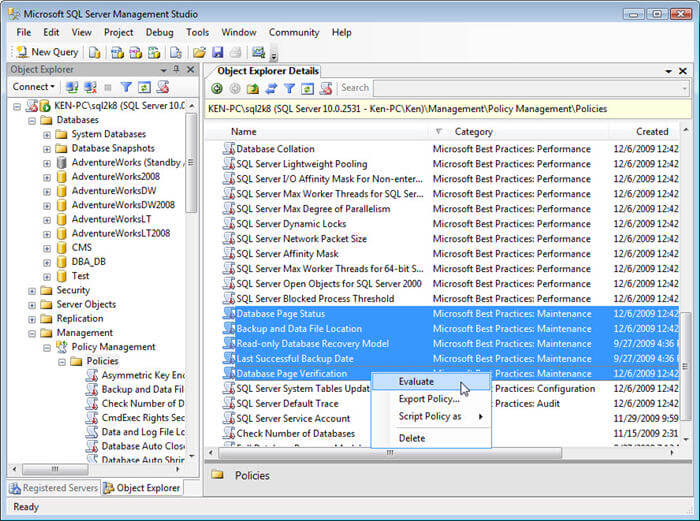Click Refresh icon in Object Explorer toolbar
This screenshot has width=700, height=521.
click(144, 87)
